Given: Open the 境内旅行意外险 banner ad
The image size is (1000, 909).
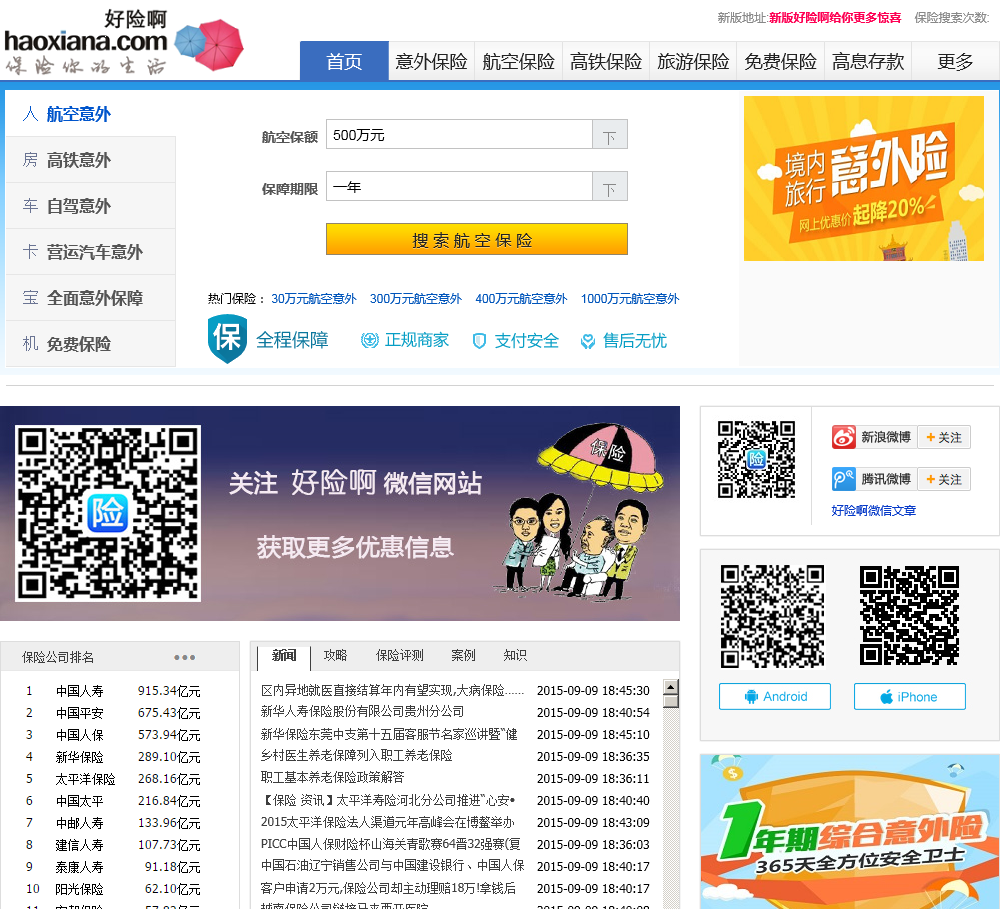Looking at the screenshot, I should pos(864,179).
